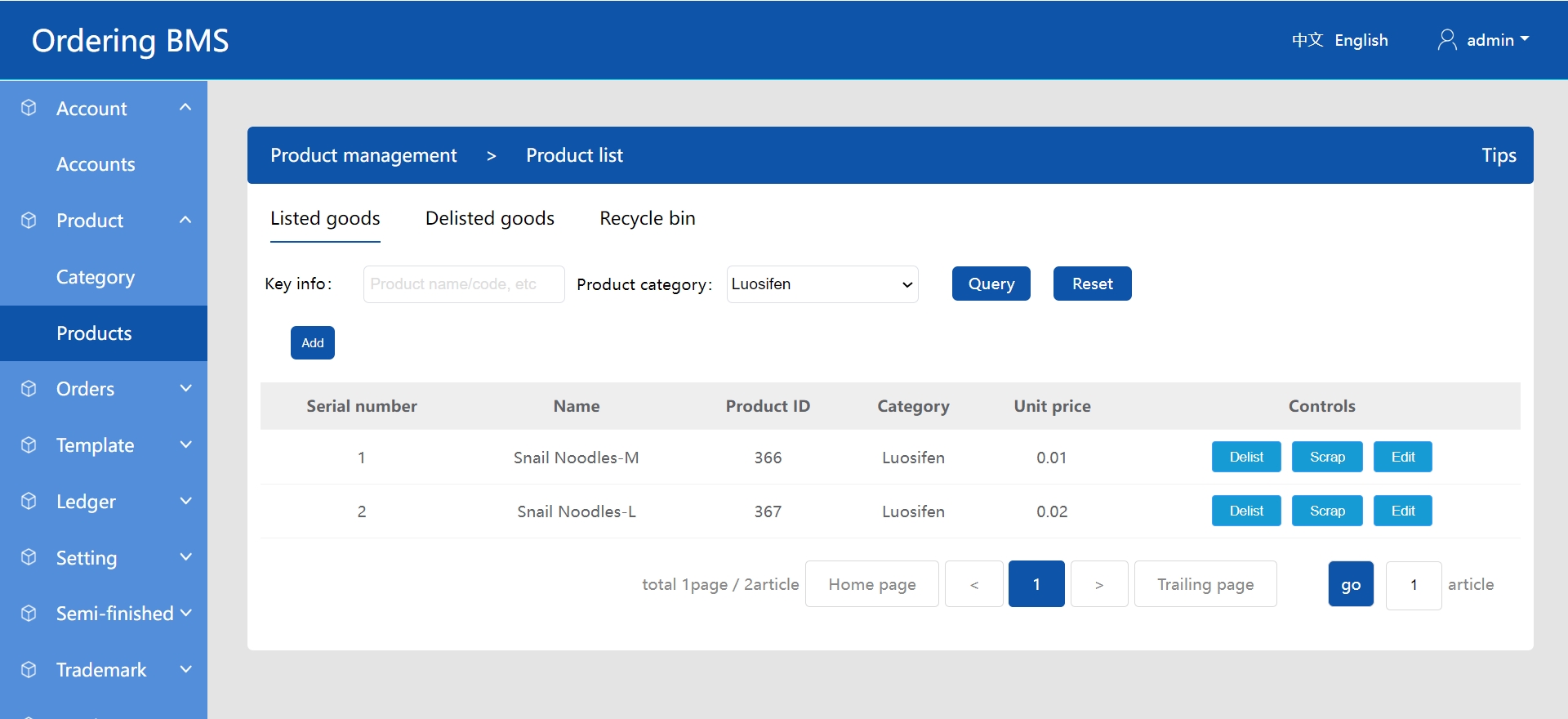Click unit price 0.02 cell
Image resolution: width=1568 pixels, height=719 pixels.
[x=1052, y=511]
